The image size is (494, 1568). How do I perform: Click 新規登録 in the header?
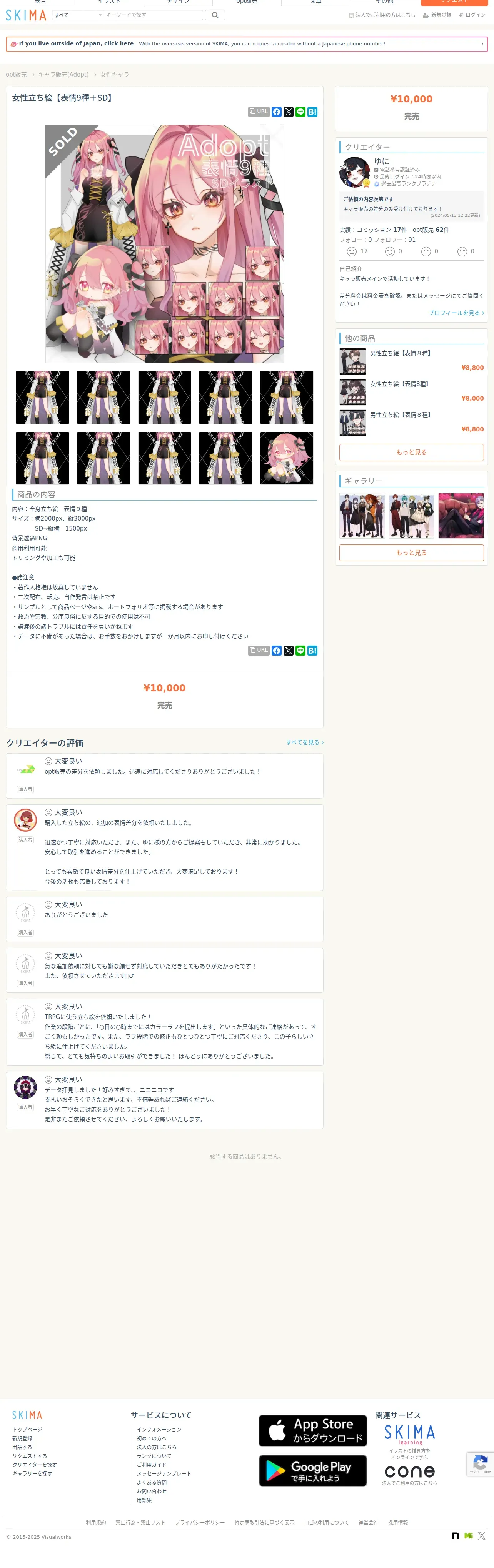click(437, 15)
